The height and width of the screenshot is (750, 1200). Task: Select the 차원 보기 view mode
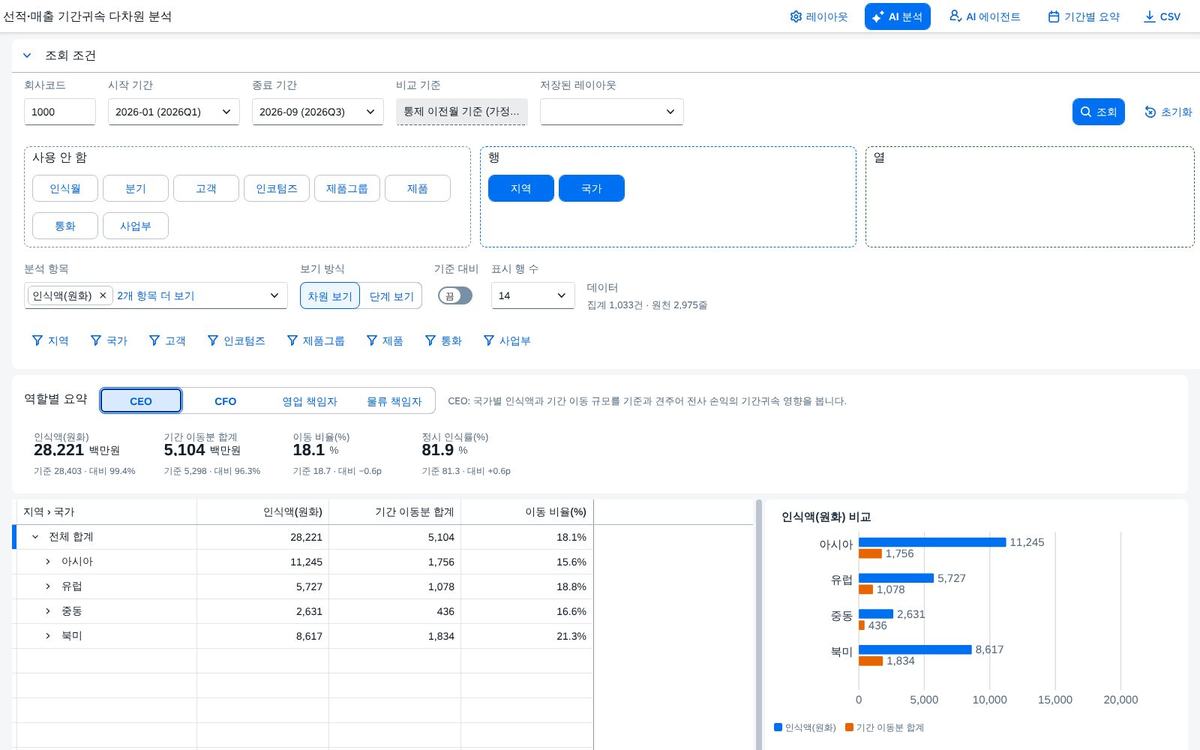tap(330, 296)
